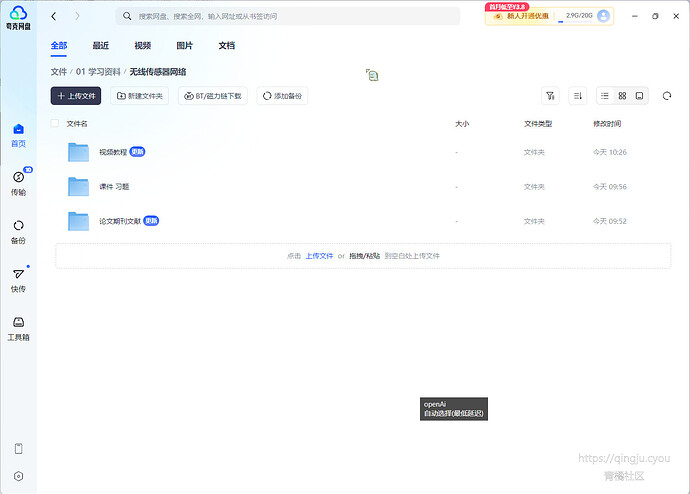This screenshot has height=494, width=690.
Task: Click into the top search input field
Action: click(x=290, y=16)
